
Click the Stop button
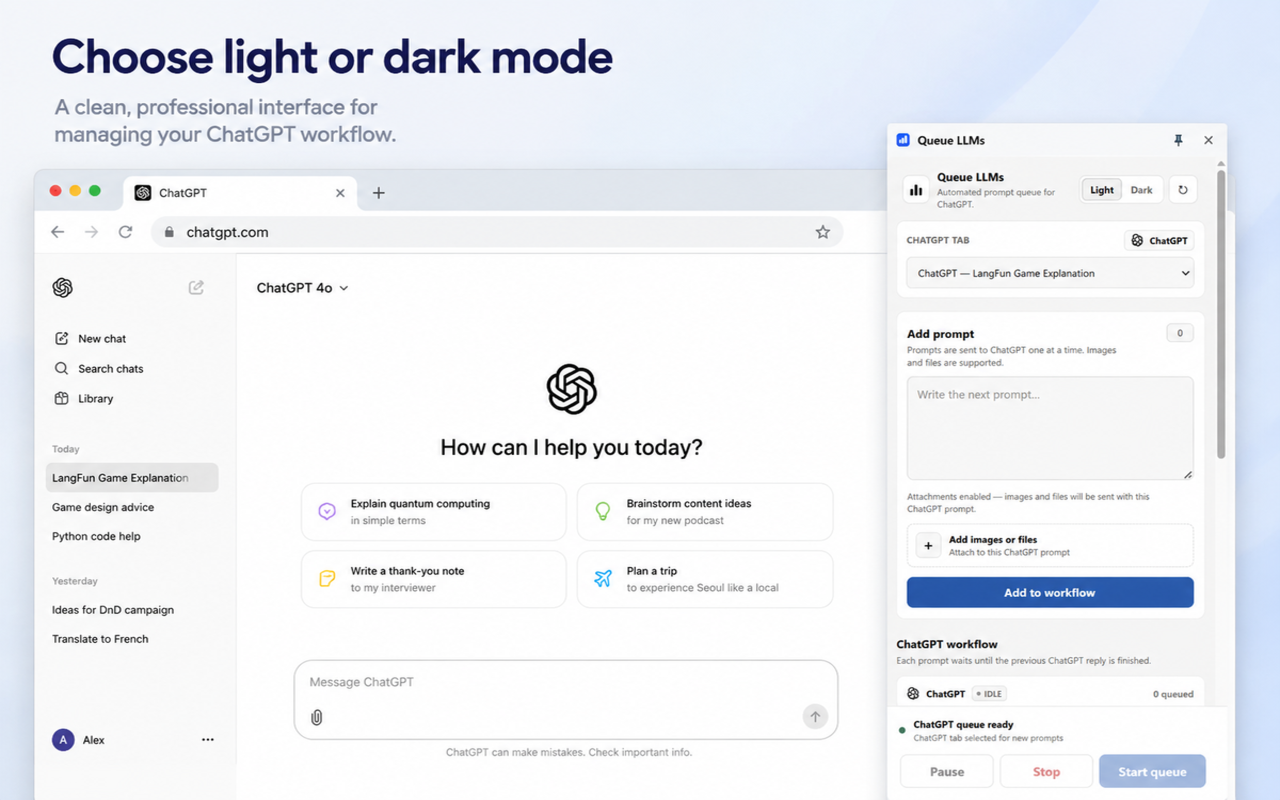point(1046,772)
